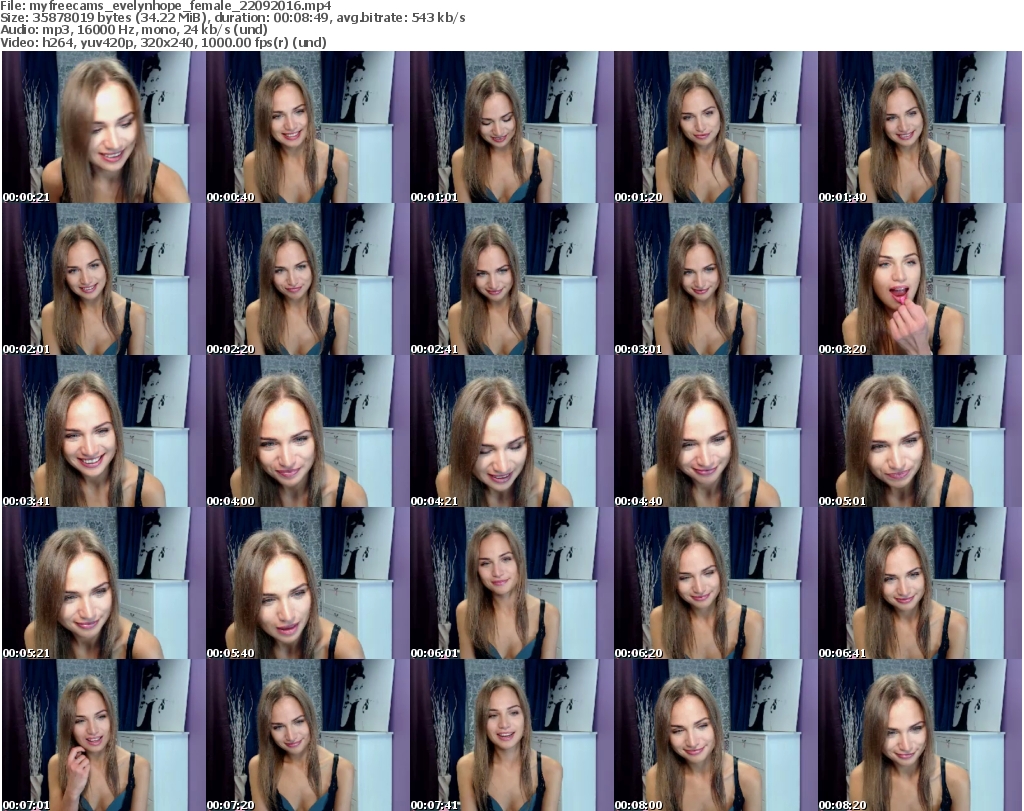1024x811 pixels.
Task: Click the frame timestamped 00:03:41
Action: 103,431
